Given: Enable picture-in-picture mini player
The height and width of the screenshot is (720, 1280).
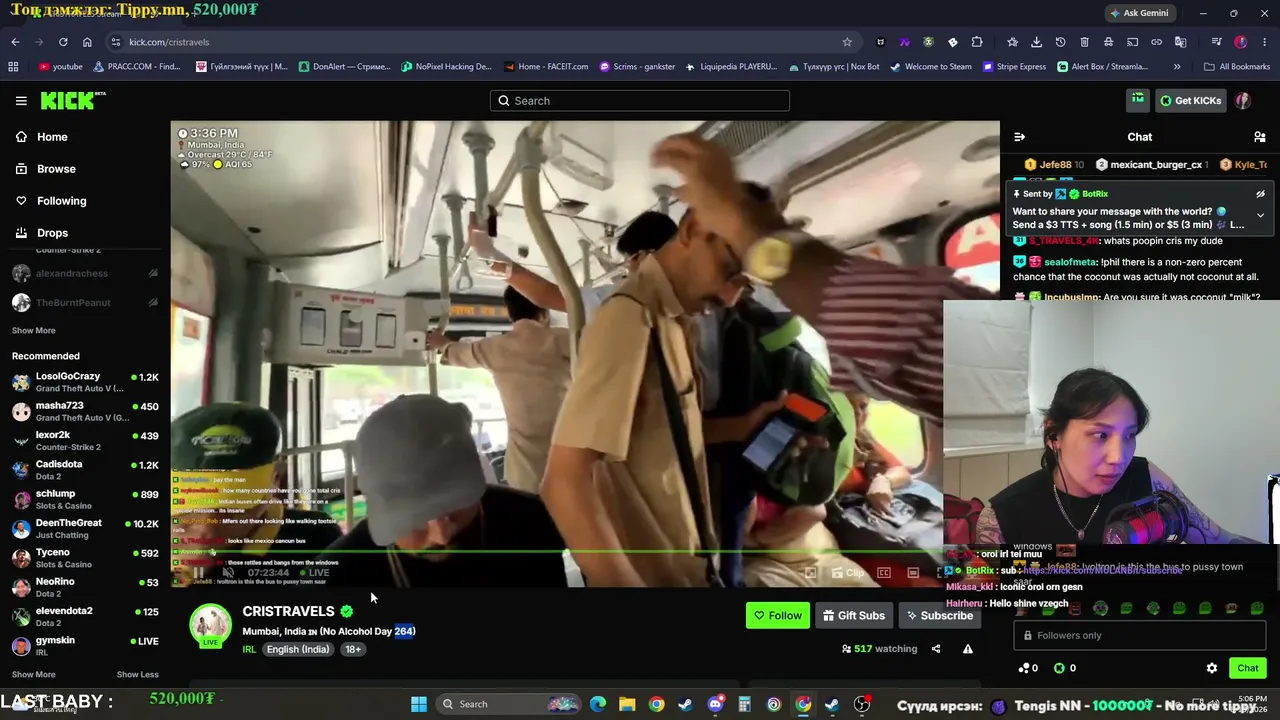Looking at the screenshot, I should [811, 573].
